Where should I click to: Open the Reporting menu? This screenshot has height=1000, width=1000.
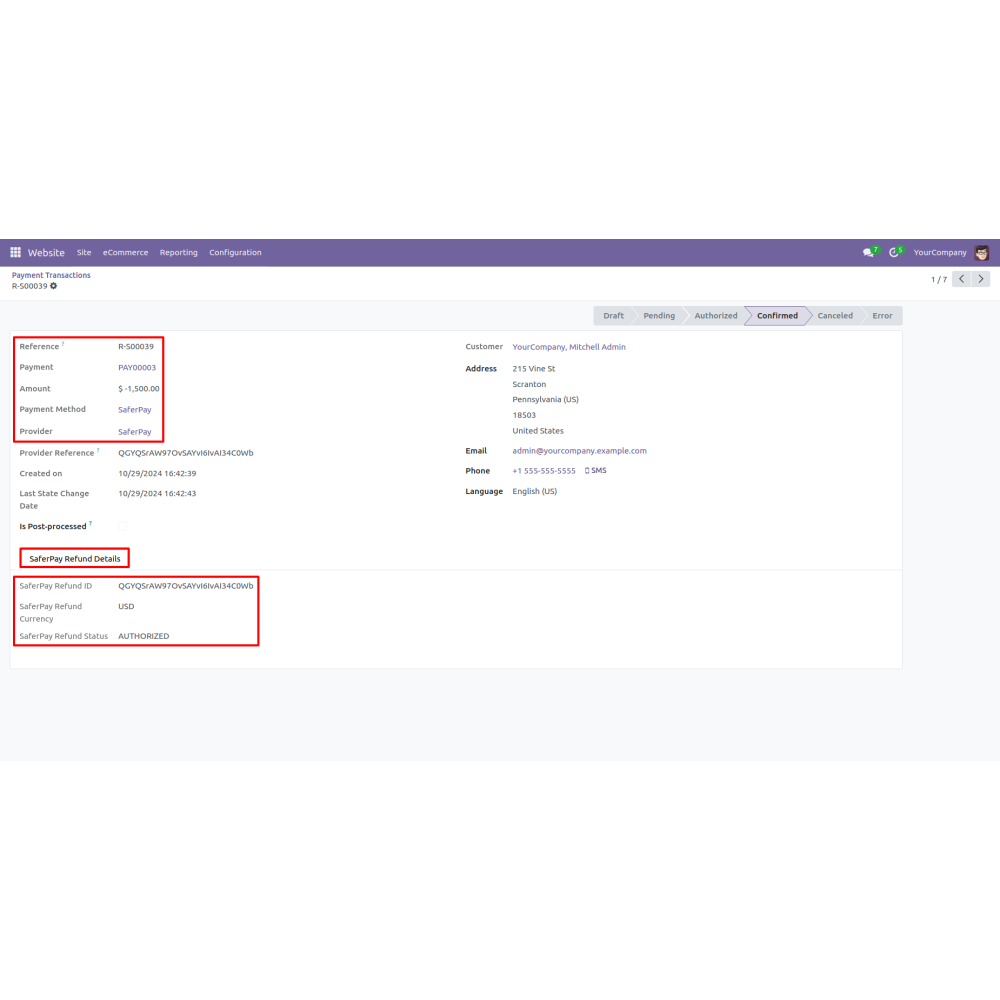pos(179,253)
